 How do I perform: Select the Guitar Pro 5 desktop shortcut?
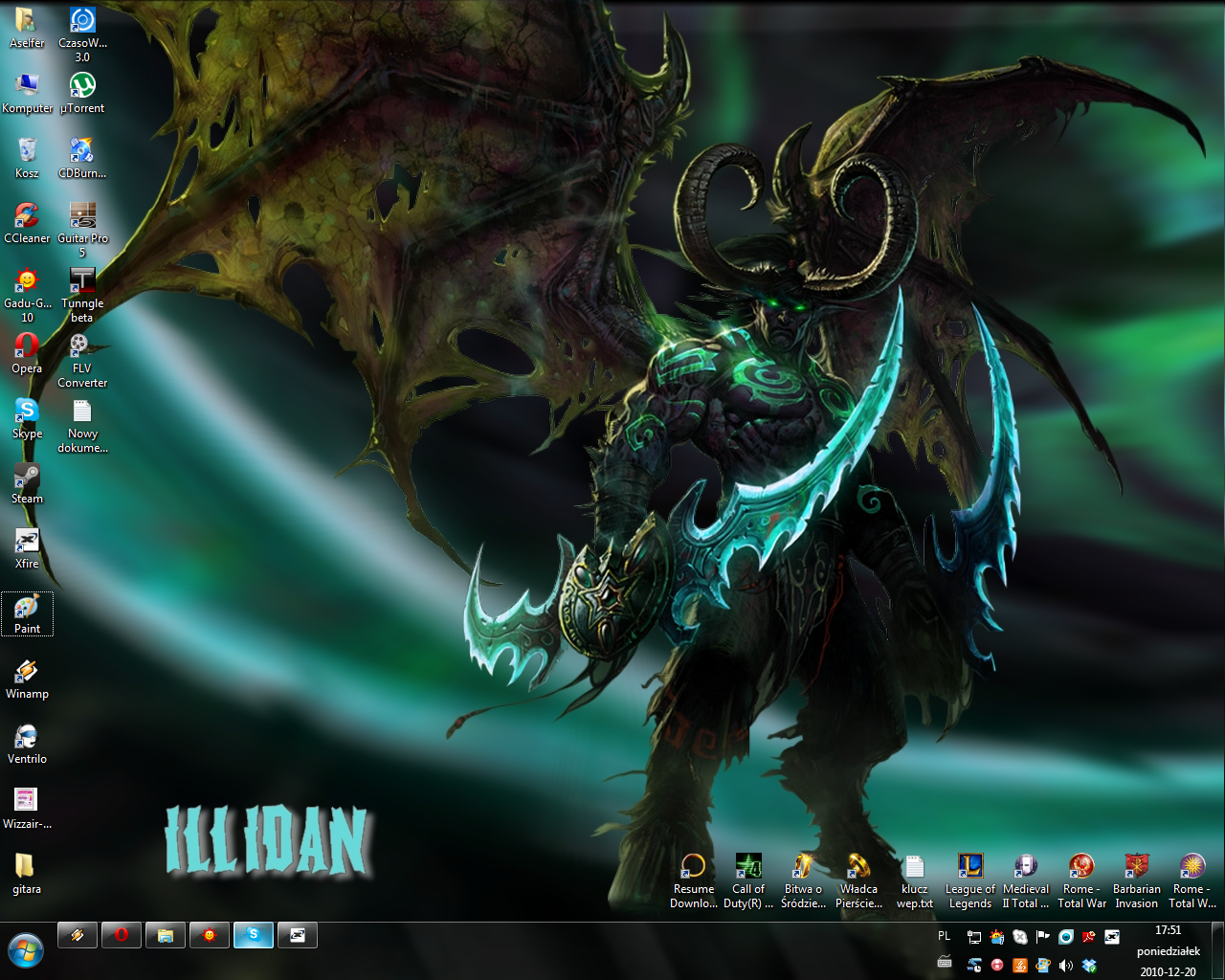coord(82,231)
